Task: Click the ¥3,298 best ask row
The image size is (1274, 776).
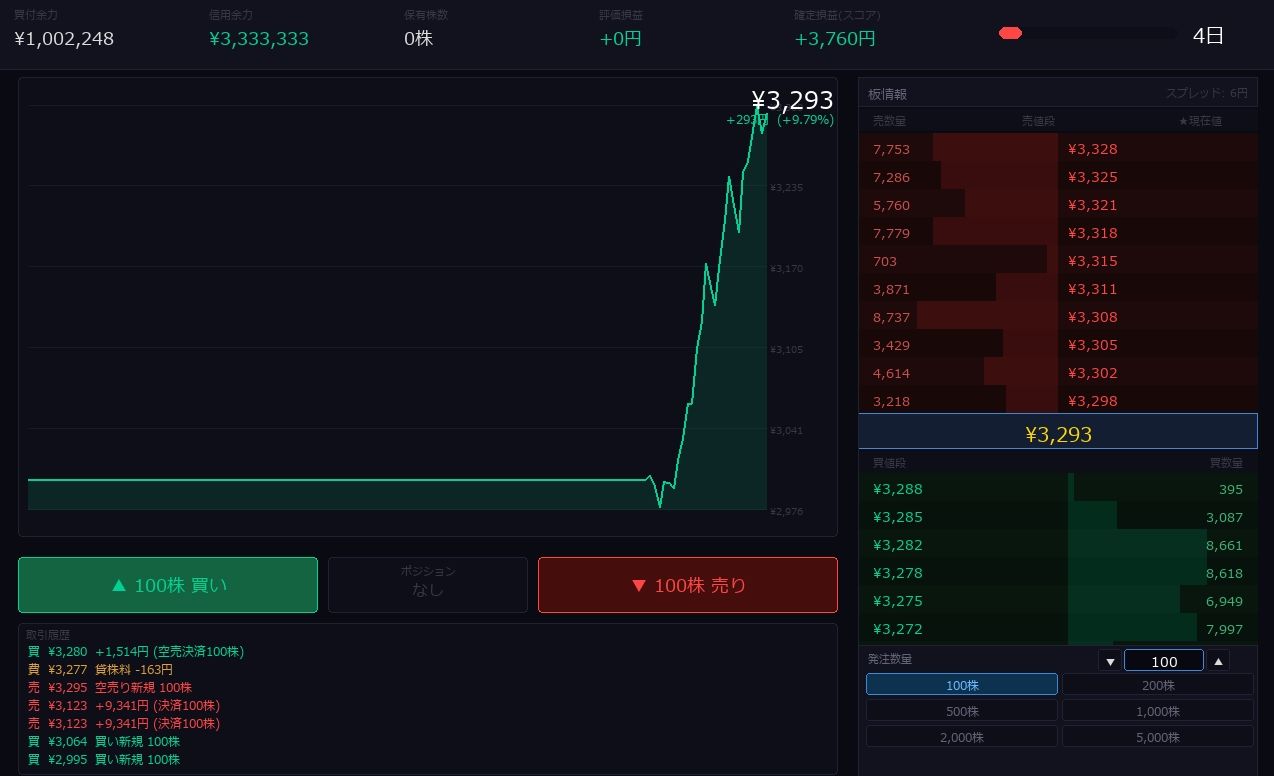Action: 1058,401
